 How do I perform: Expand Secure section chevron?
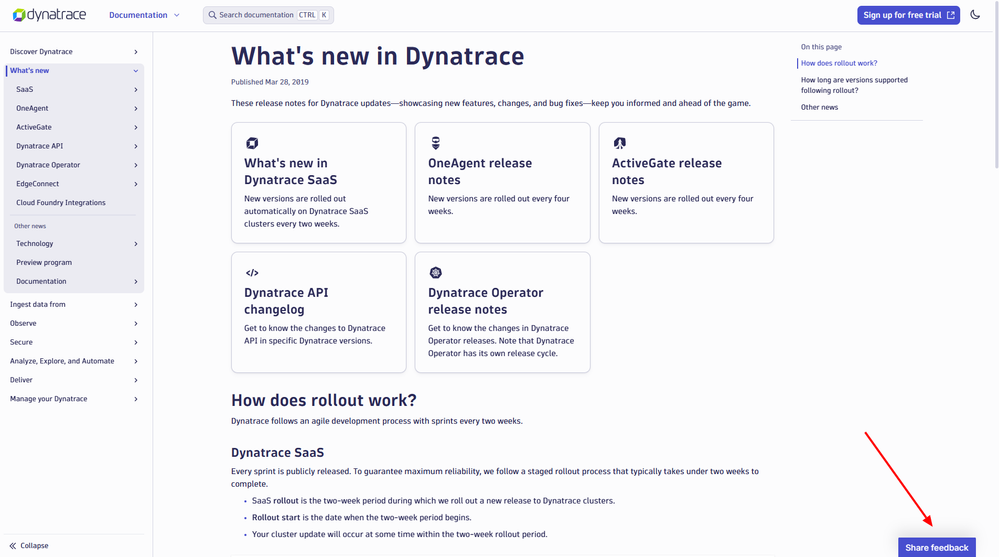pyautogui.click(x=136, y=342)
